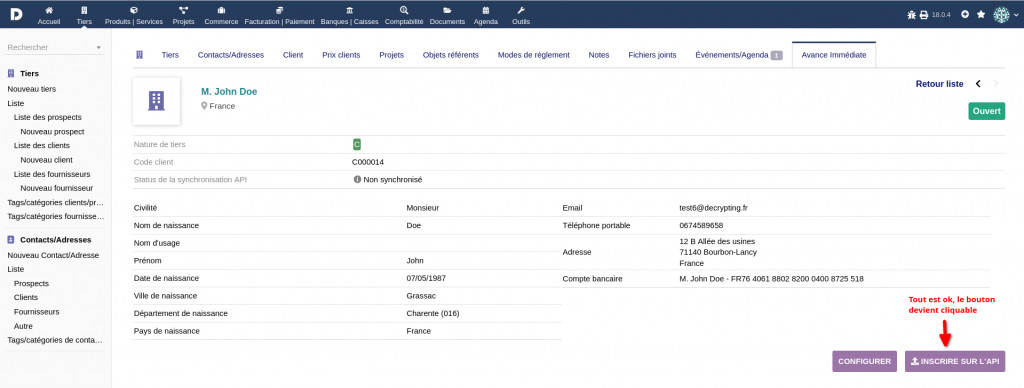Open the Outils wrench icon
Image resolution: width=1024 pixels, height=388 pixels.
tap(520, 10)
